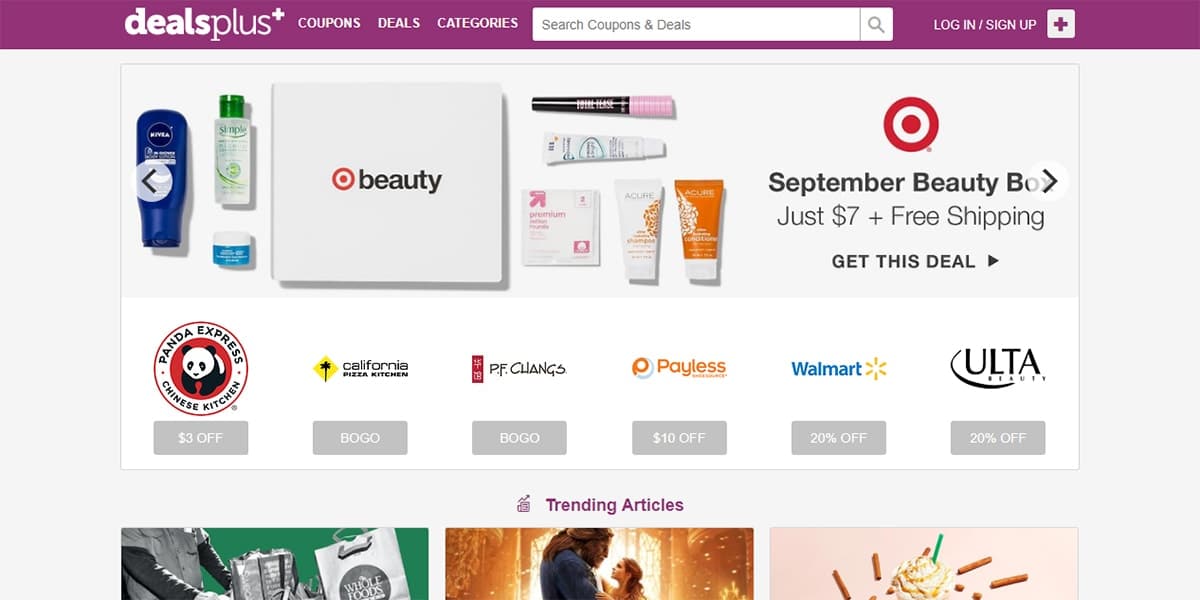Image resolution: width=1200 pixels, height=600 pixels.
Task: Advance to next banner slide arrow
Action: [x=1049, y=181]
